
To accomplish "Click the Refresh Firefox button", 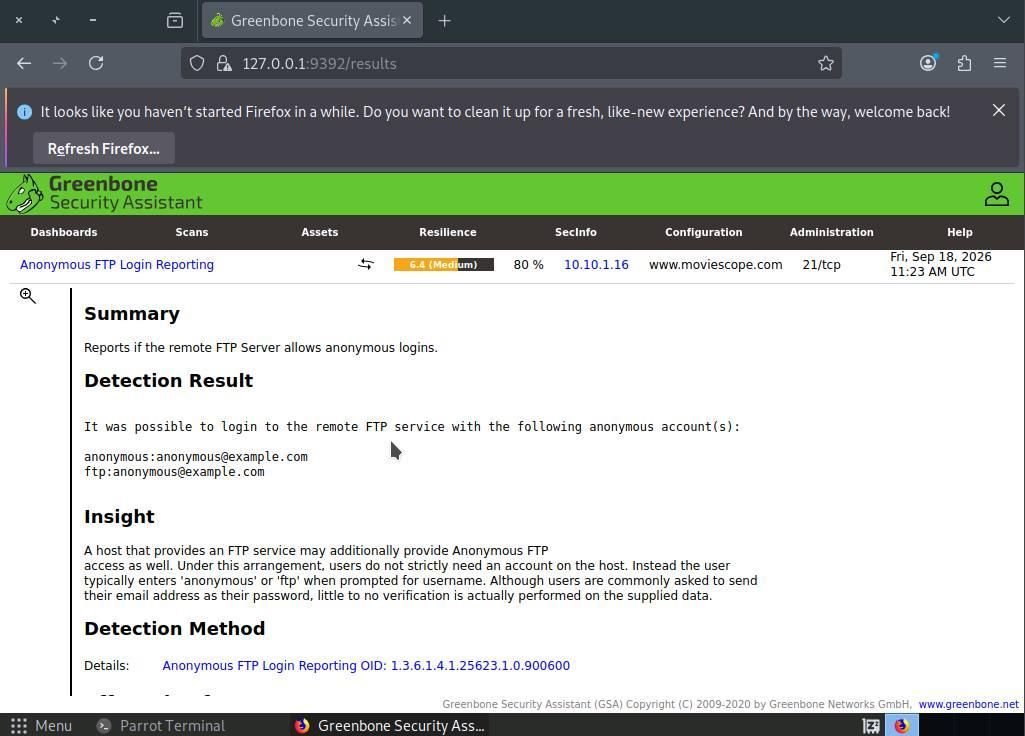I will [x=103, y=148].
